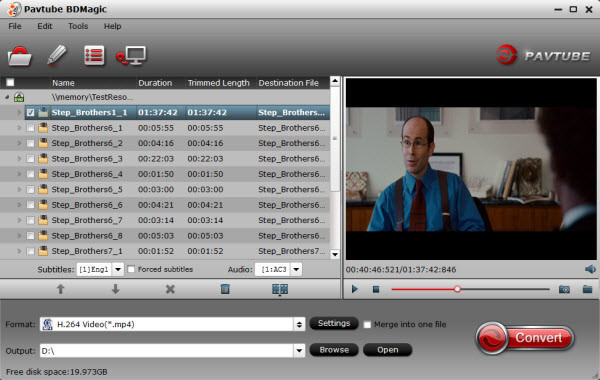Take a snapshot with camera icon
Screen dimensions: 600x380
[564, 289]
